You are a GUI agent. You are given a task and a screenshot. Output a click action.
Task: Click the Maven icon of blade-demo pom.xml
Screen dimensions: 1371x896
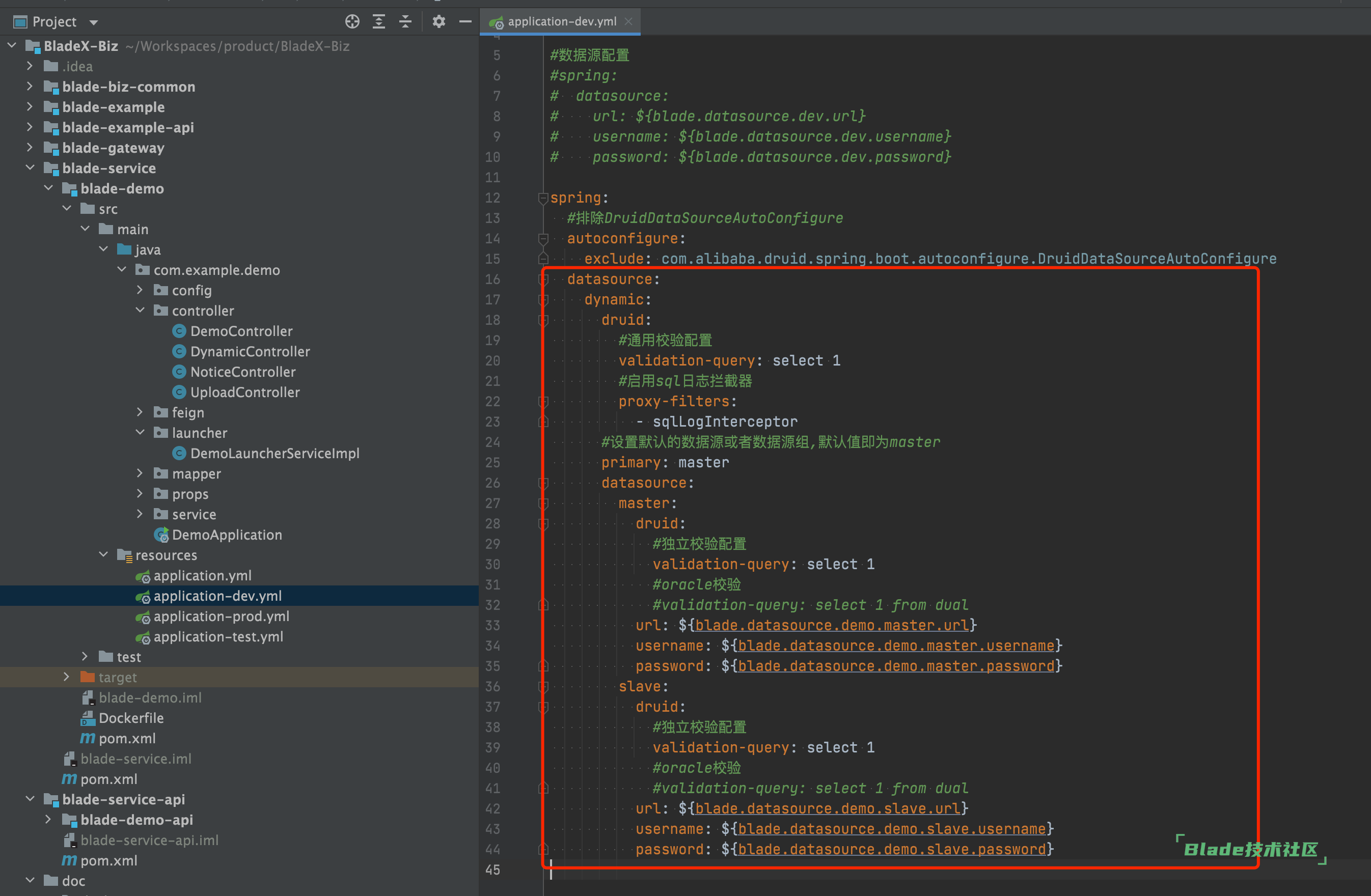coord(88,738)
